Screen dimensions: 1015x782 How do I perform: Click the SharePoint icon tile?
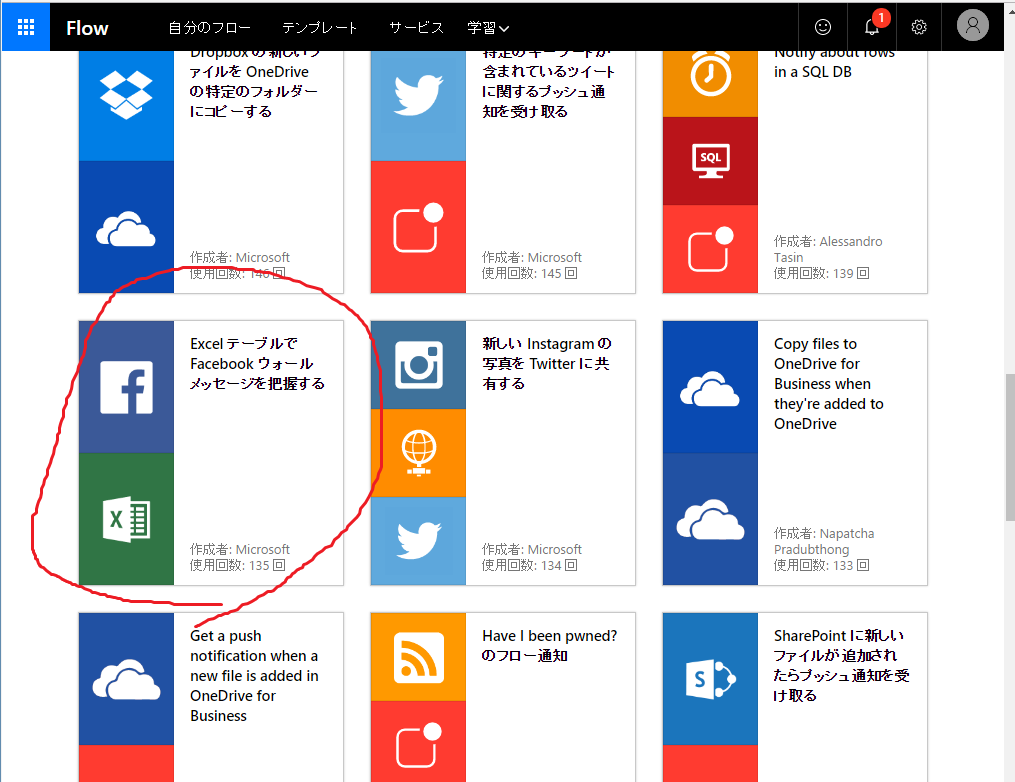tap(710, 679)
